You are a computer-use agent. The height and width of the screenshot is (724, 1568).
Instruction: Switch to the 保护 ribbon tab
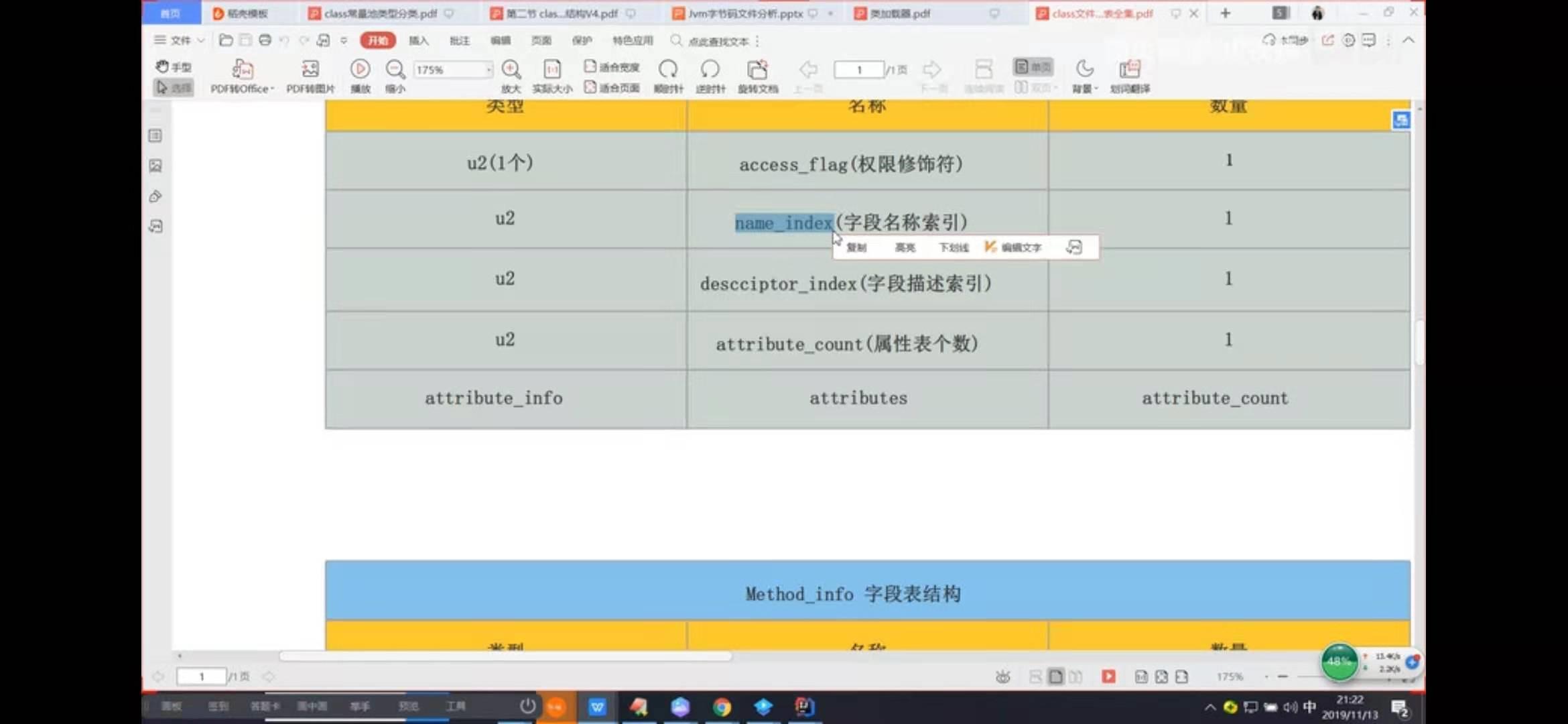click(582, 40)
